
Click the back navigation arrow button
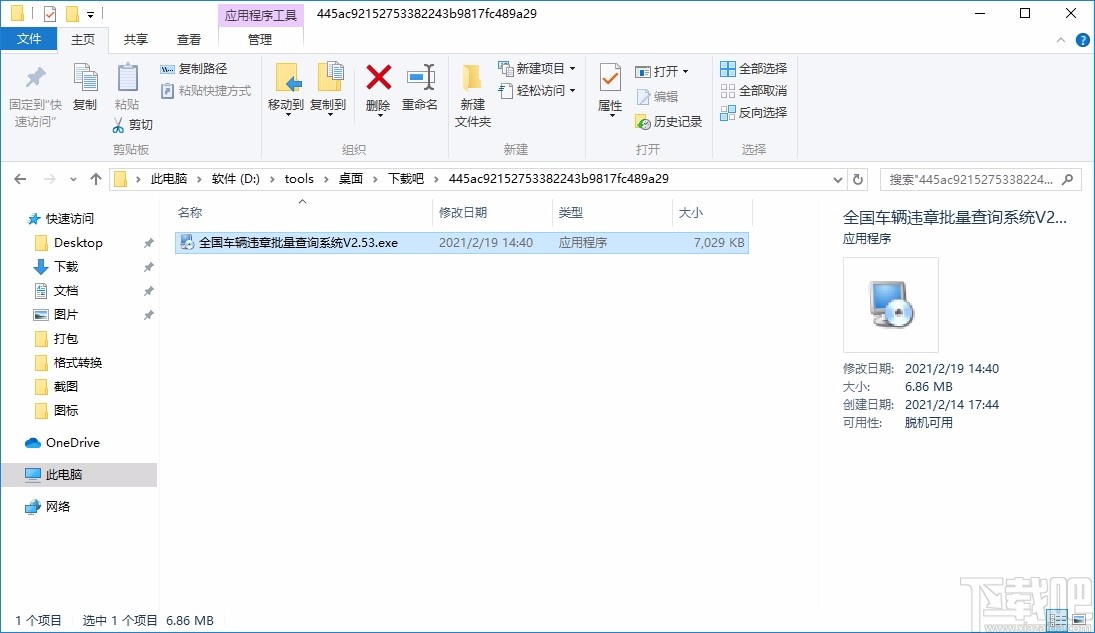click(x=20, y=178)
